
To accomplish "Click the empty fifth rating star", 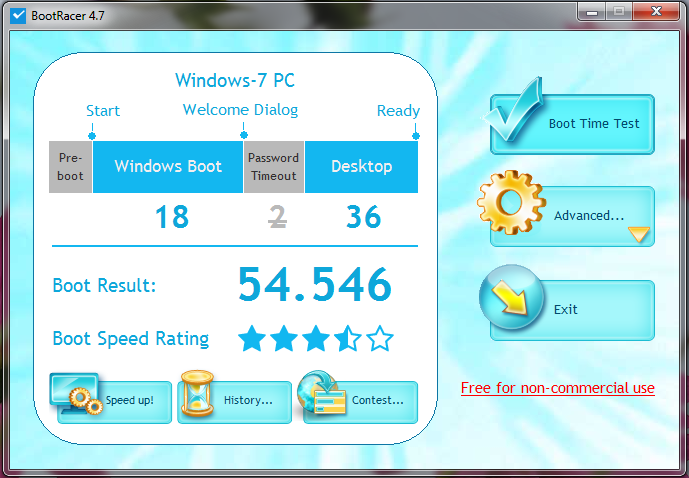I will (380, 338).
